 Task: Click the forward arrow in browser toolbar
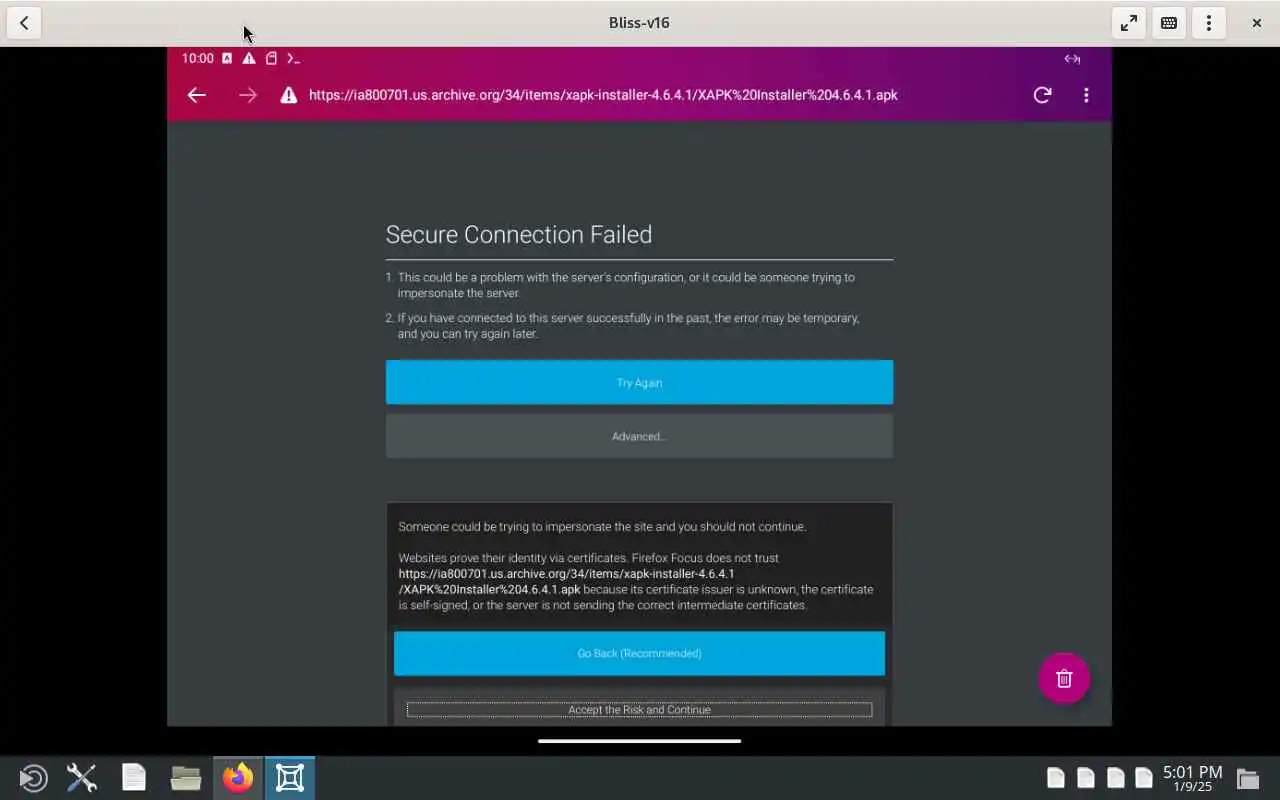coord(247,95)
